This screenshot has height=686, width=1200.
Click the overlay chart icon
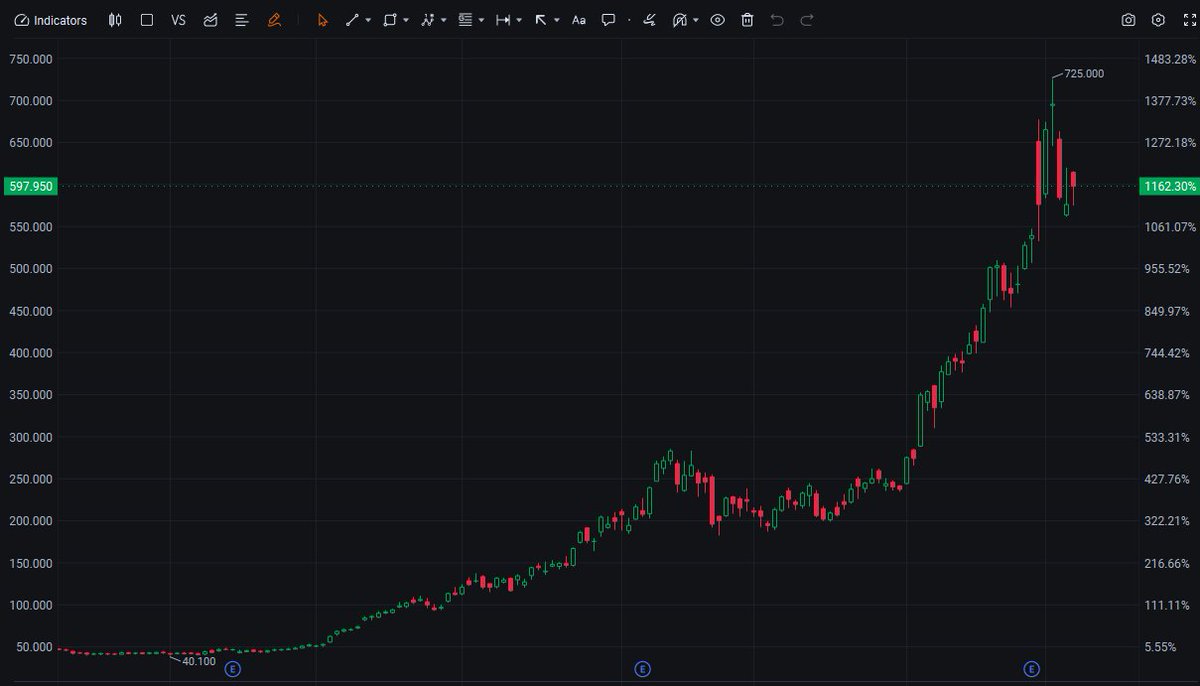point(210,20)
